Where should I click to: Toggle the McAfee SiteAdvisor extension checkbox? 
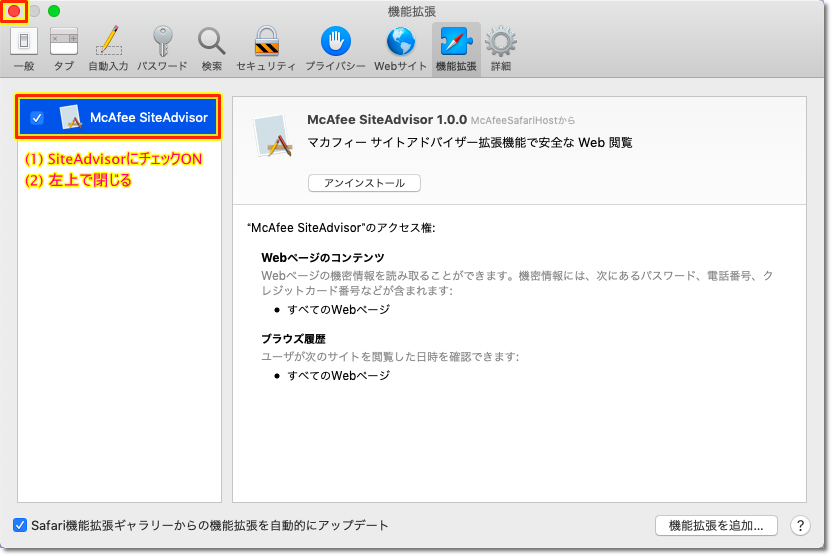tap(37, 118)
